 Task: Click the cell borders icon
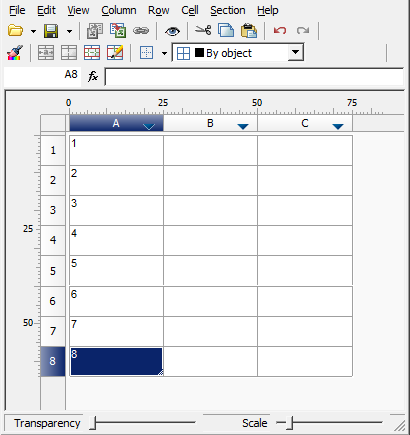click(146, 53)
